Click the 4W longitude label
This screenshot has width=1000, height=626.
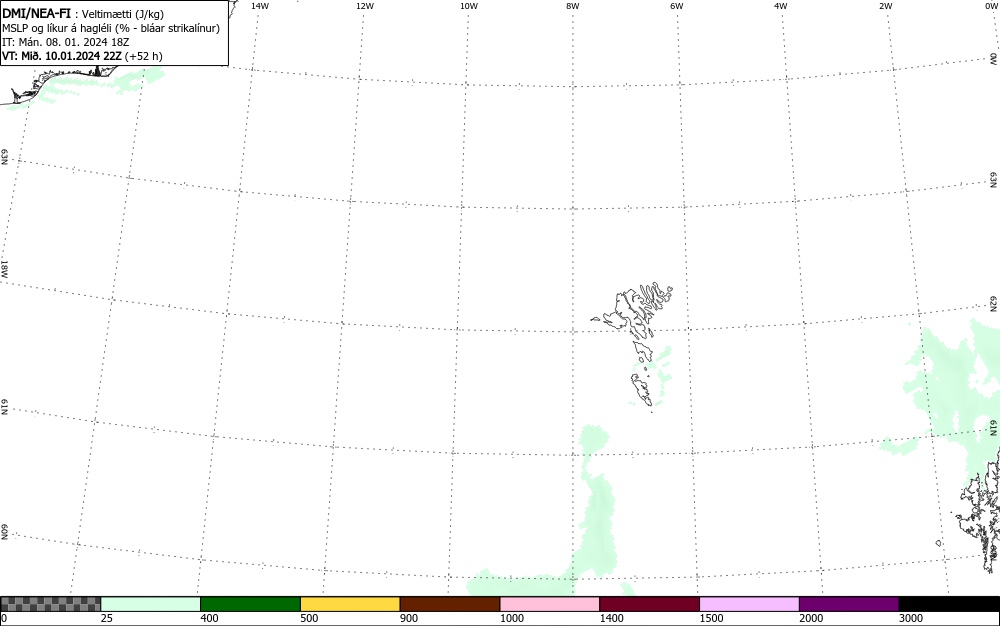click(781, 6)
